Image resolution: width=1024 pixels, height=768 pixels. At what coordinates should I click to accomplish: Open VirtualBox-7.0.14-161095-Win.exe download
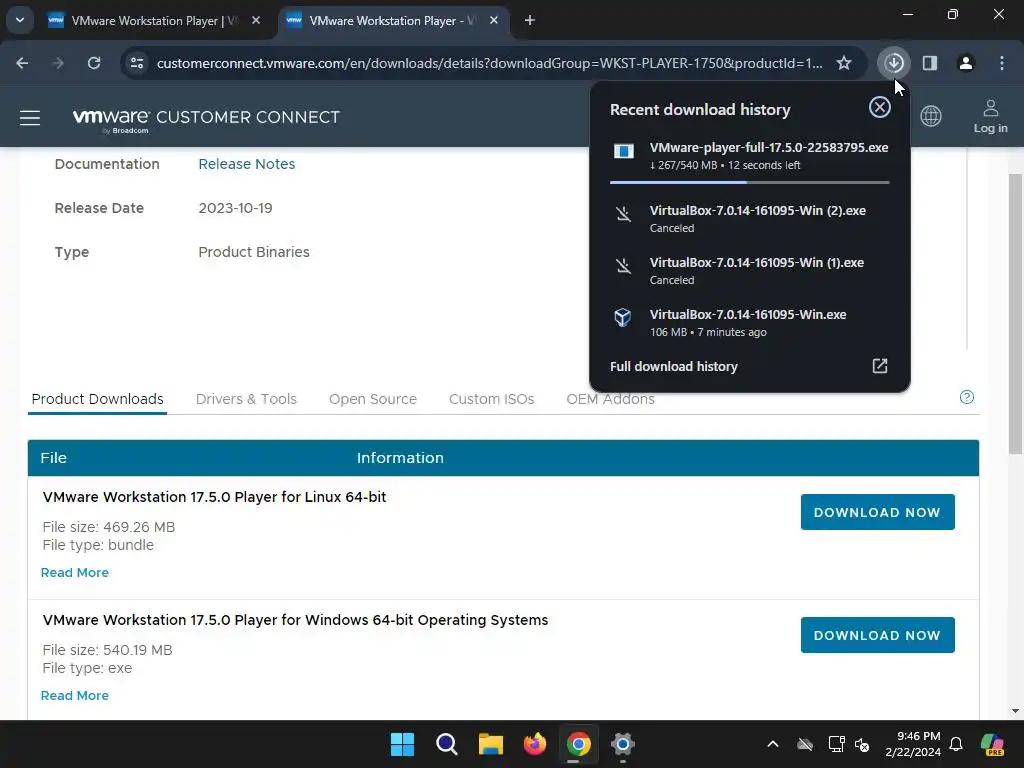point(750,323)
